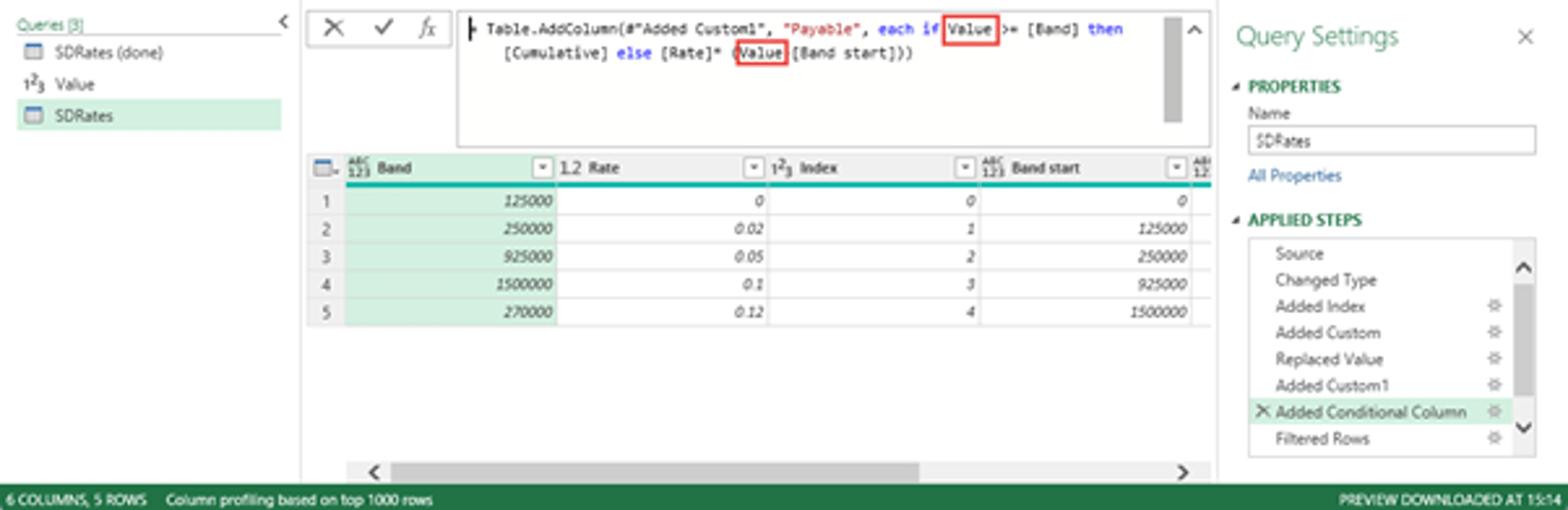Click the Band column data type icon
The width and height of the screenshot is (1568, 510).
(x=359, y=169)
